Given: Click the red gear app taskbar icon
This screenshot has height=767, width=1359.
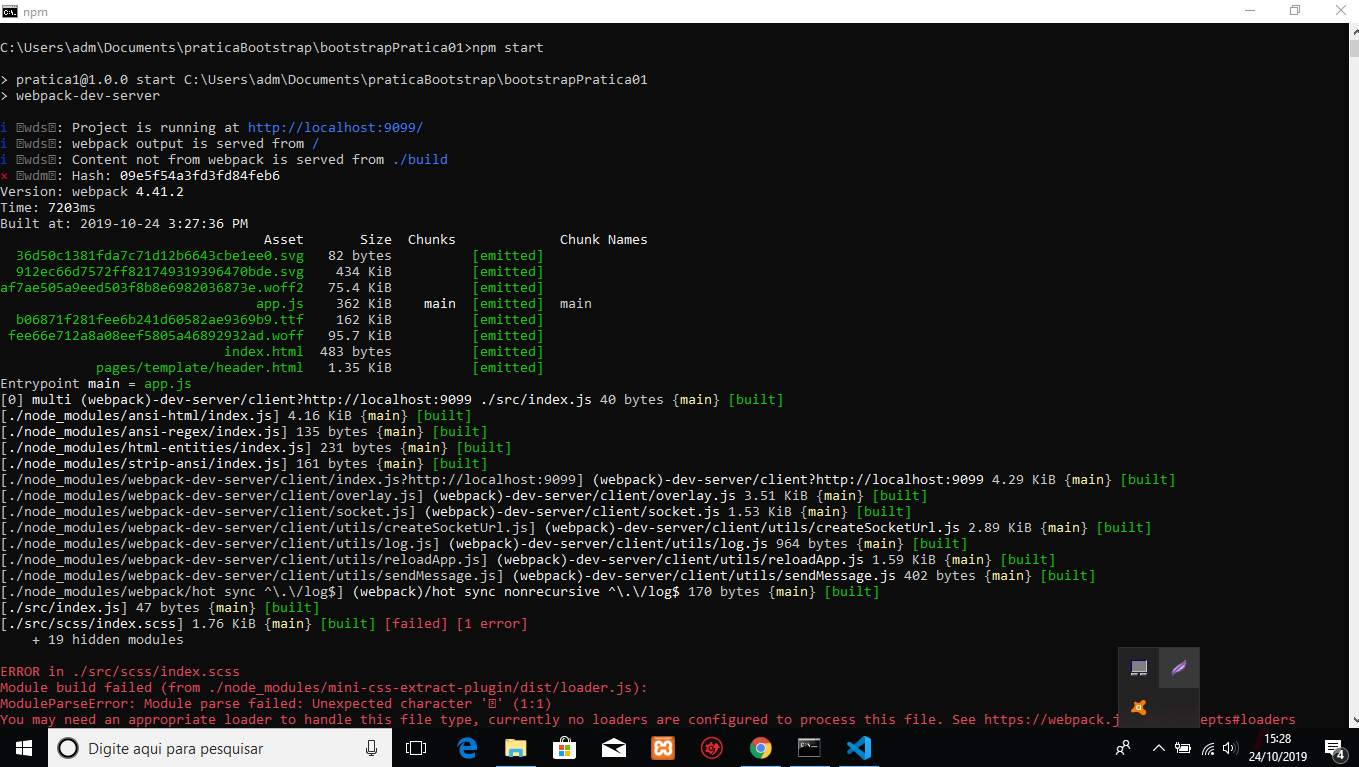Looking at the screenshot, I should point(712,748).
